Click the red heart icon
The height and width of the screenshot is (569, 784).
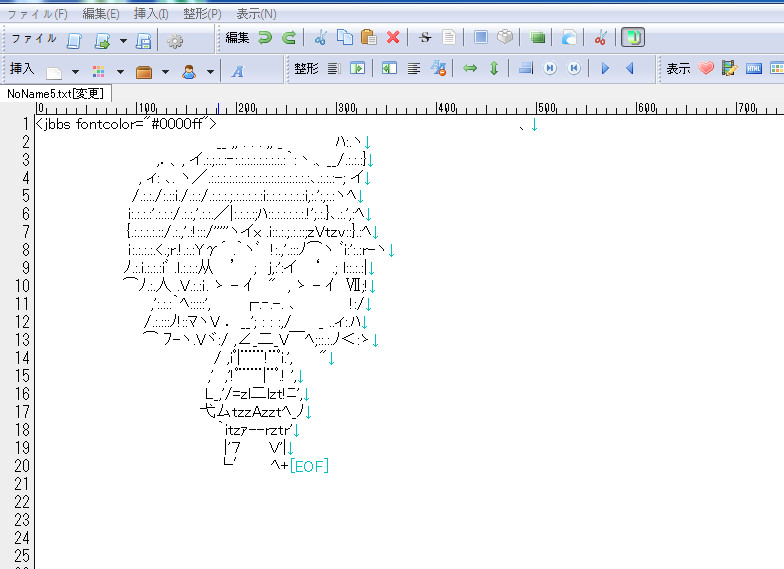pyautogui.click(x=706, y=69)
